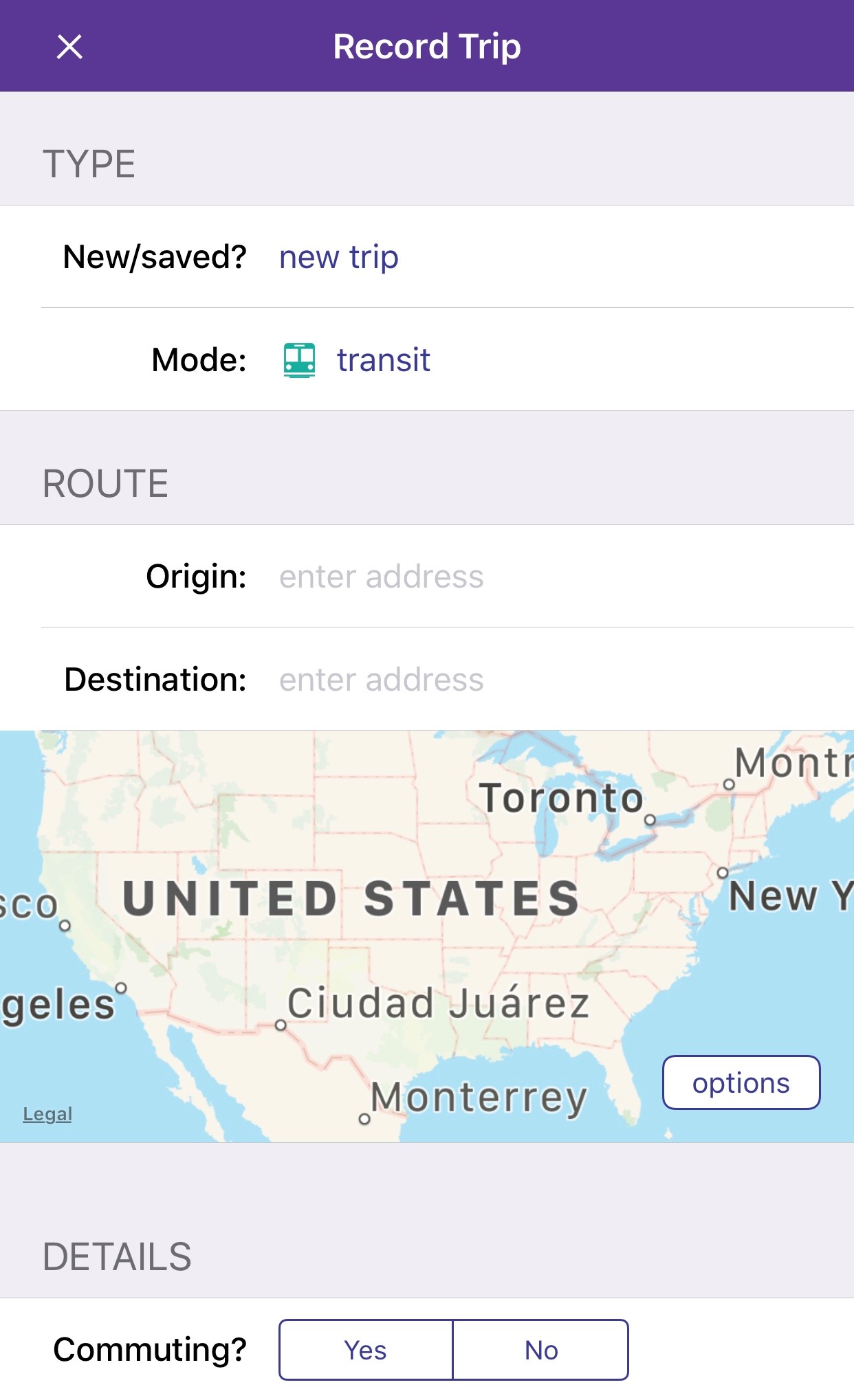Choose Yes for Commuting
The width and height of the screenshot is (854, 1400).
[366, 1350]
